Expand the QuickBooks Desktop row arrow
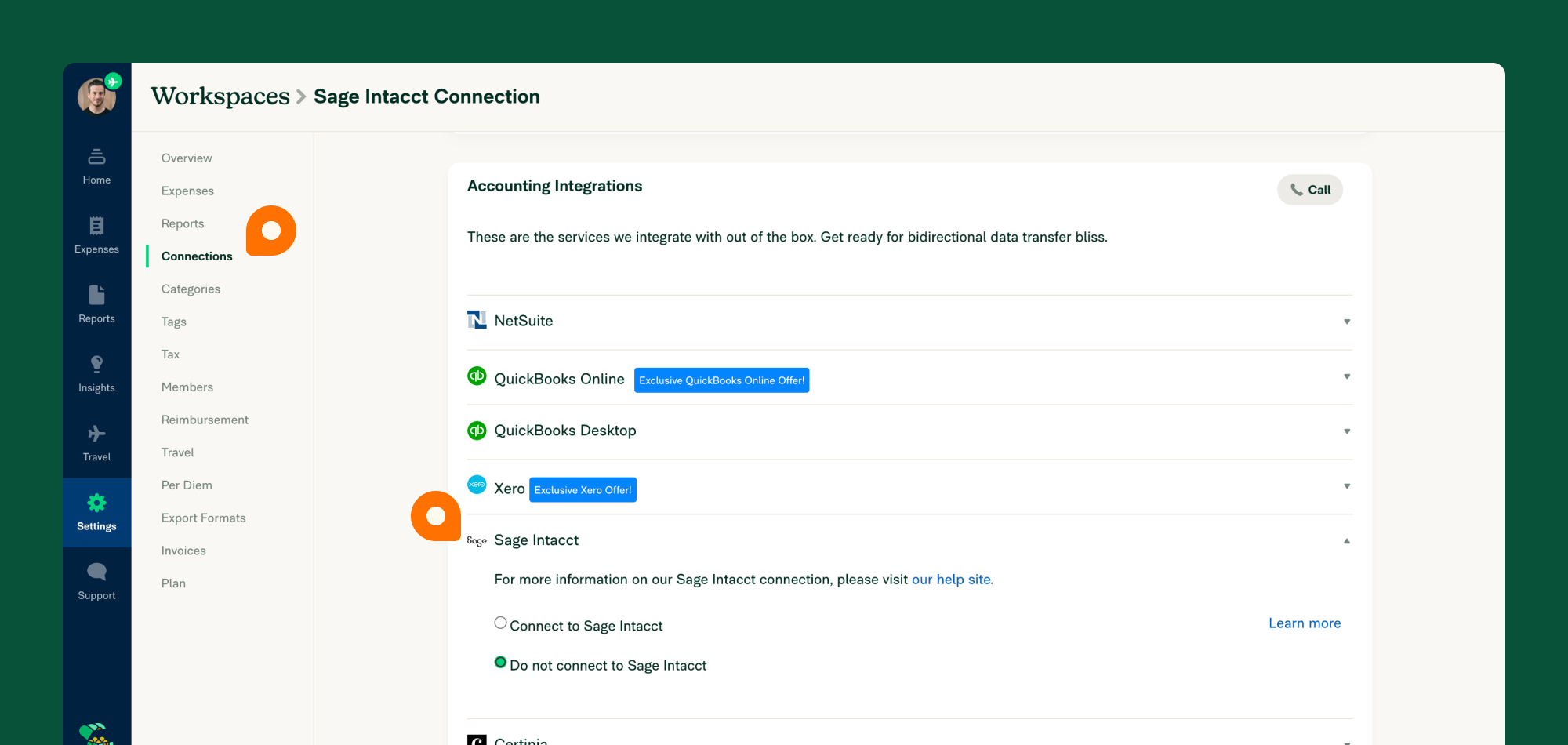The height and width of the screenshot is (745, 1568). (1347, 431)
